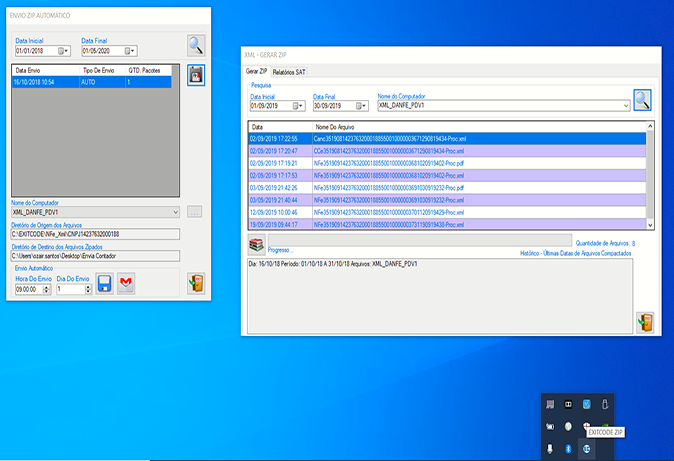Click Hora Do Envio time spinner arrows

coord(46,289)
